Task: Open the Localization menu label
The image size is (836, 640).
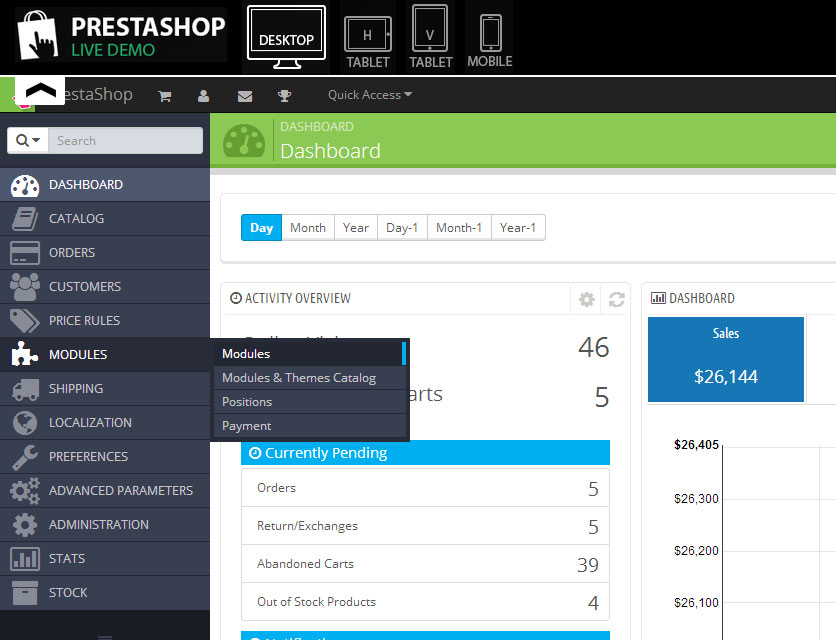Action: pyautogui.click(x=90, y=423)
